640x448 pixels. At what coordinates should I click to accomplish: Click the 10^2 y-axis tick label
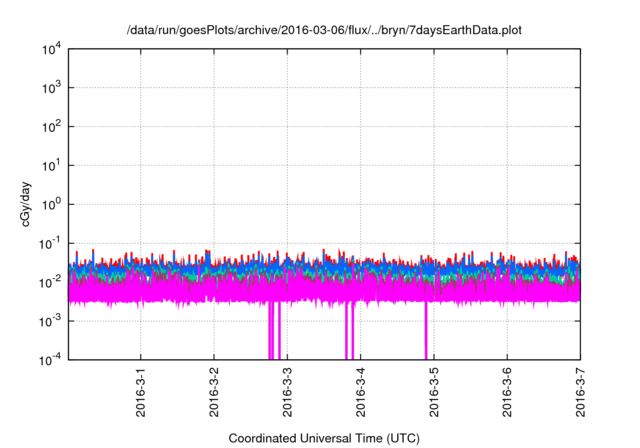click(52, 126)
